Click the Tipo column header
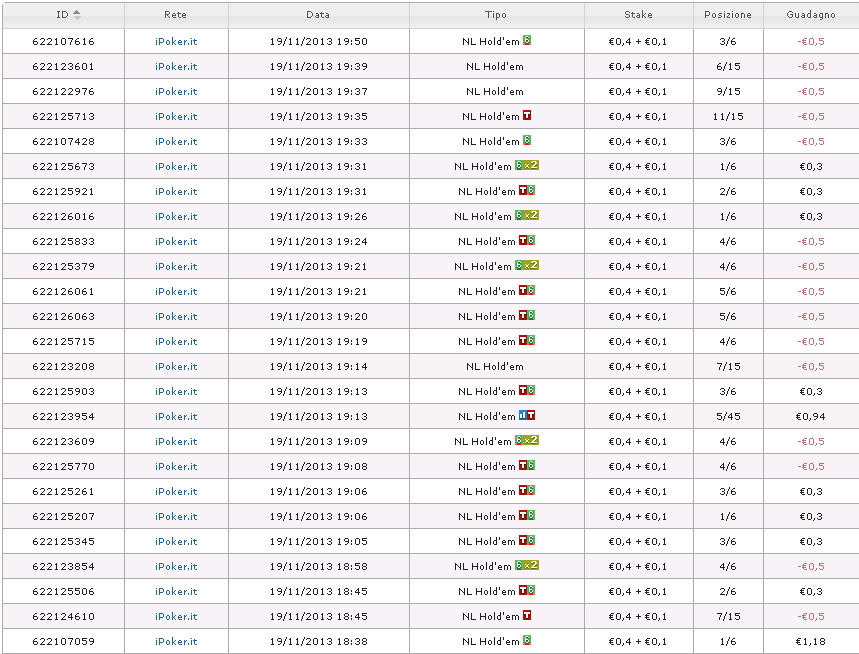 [496, 15]
